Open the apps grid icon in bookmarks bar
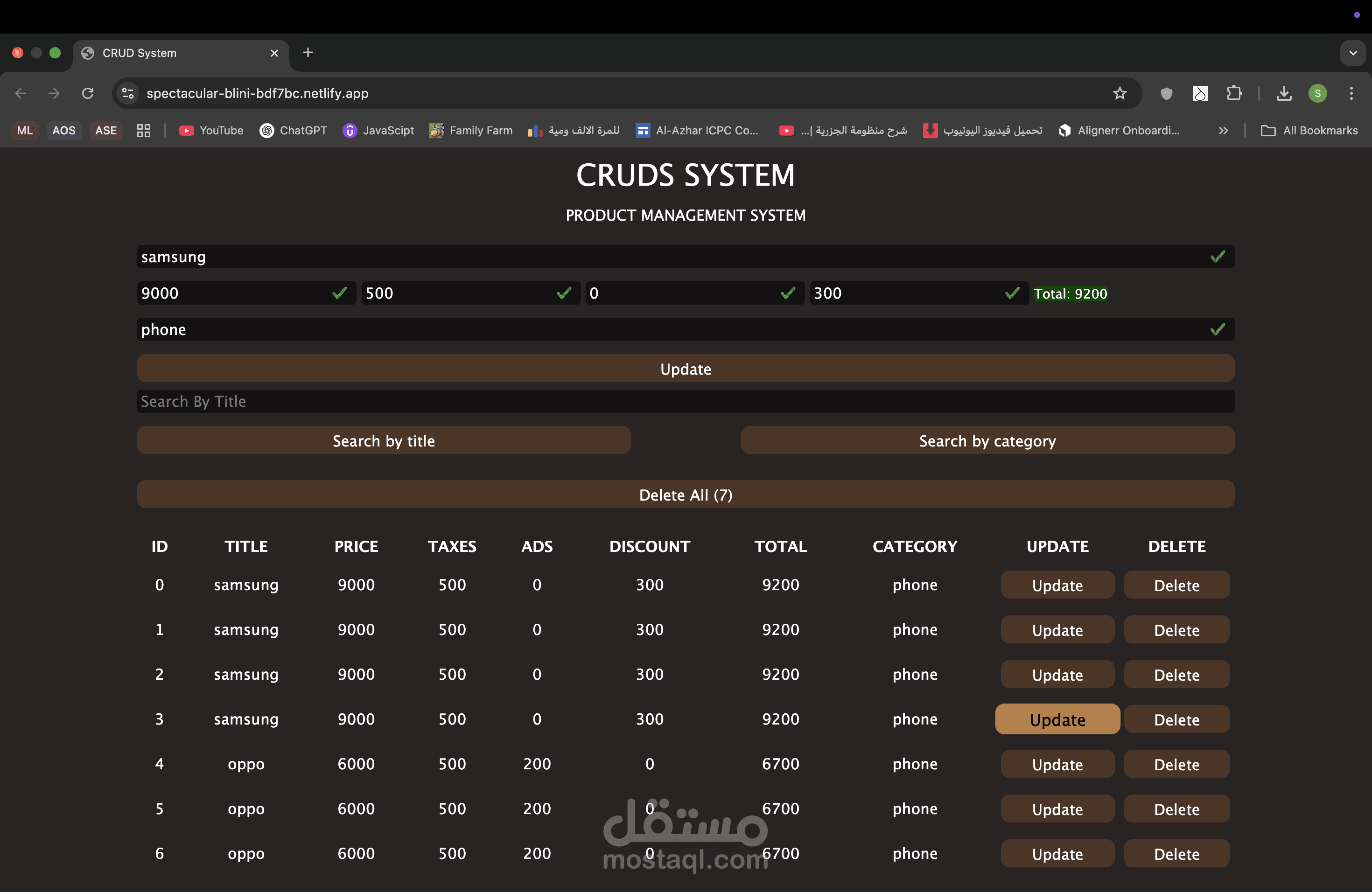The image size is (1372, 892). click(x=144, y=131)
